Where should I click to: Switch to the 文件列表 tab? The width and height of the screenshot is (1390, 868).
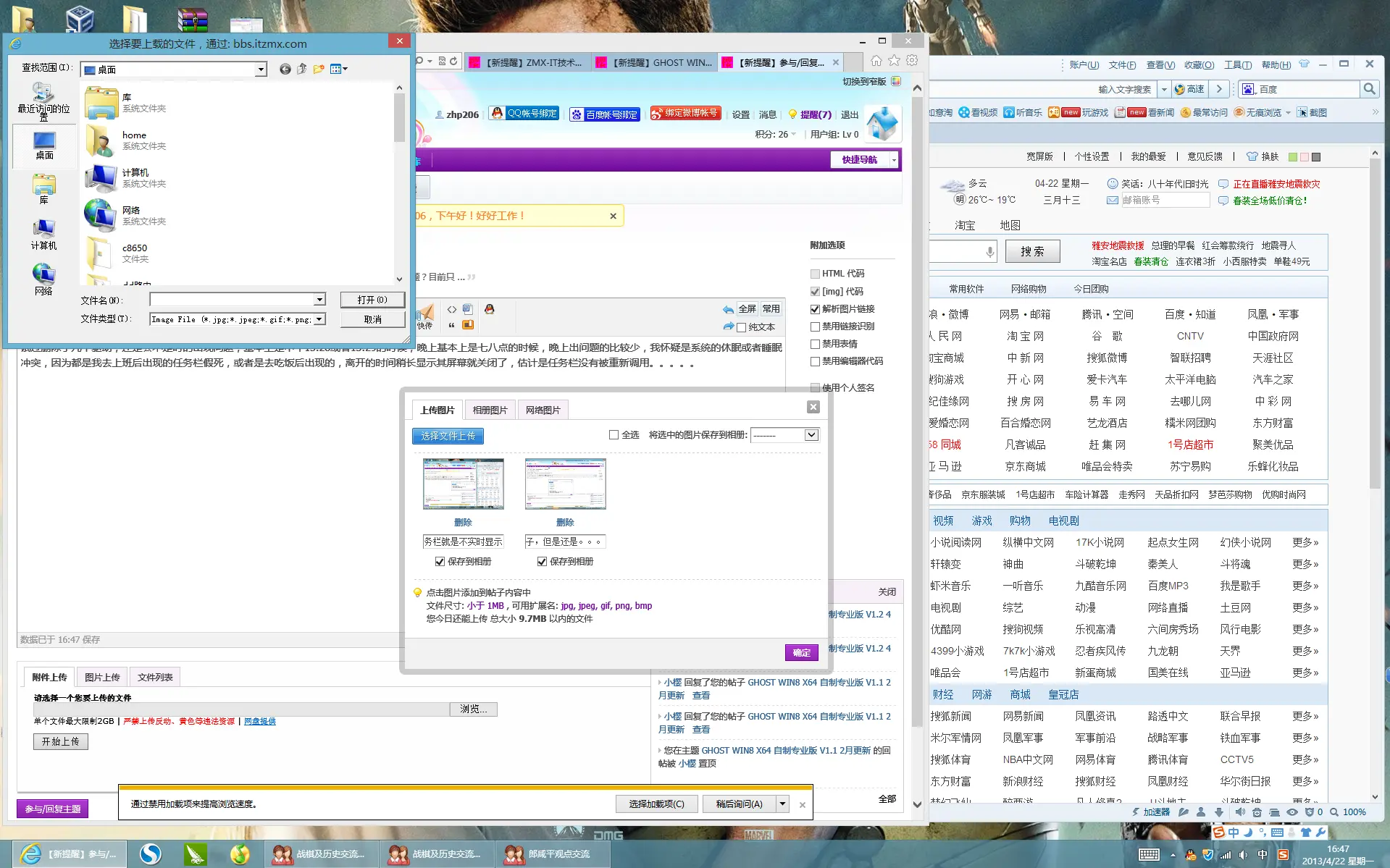click(155, 678)
